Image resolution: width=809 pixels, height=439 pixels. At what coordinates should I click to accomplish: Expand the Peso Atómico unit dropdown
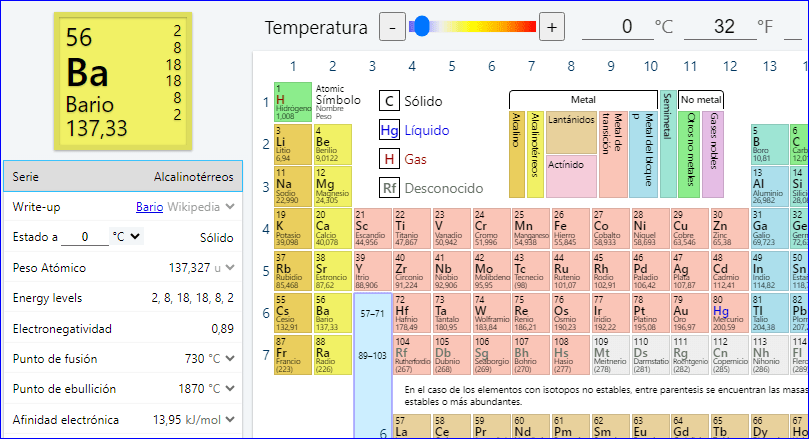[230, 267]
